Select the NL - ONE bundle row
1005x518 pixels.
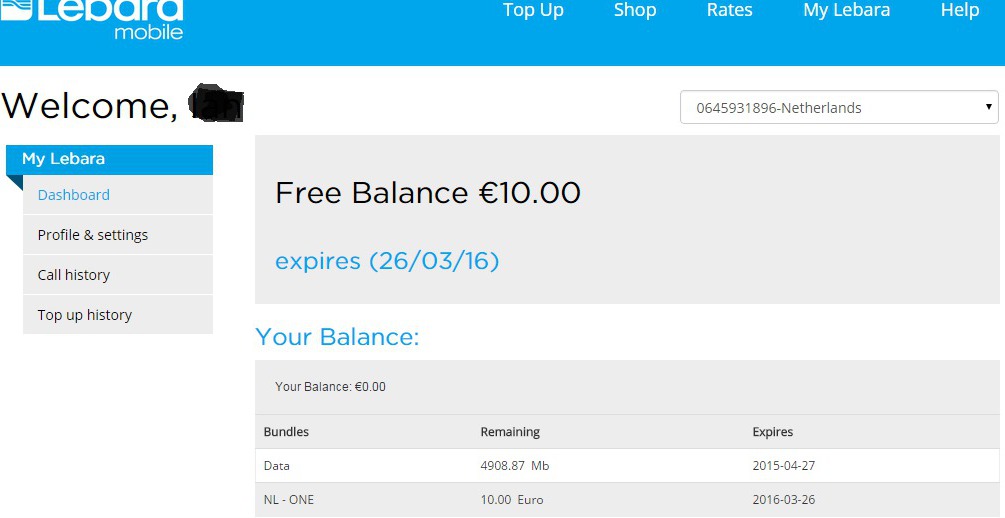[x=626, y=500]
